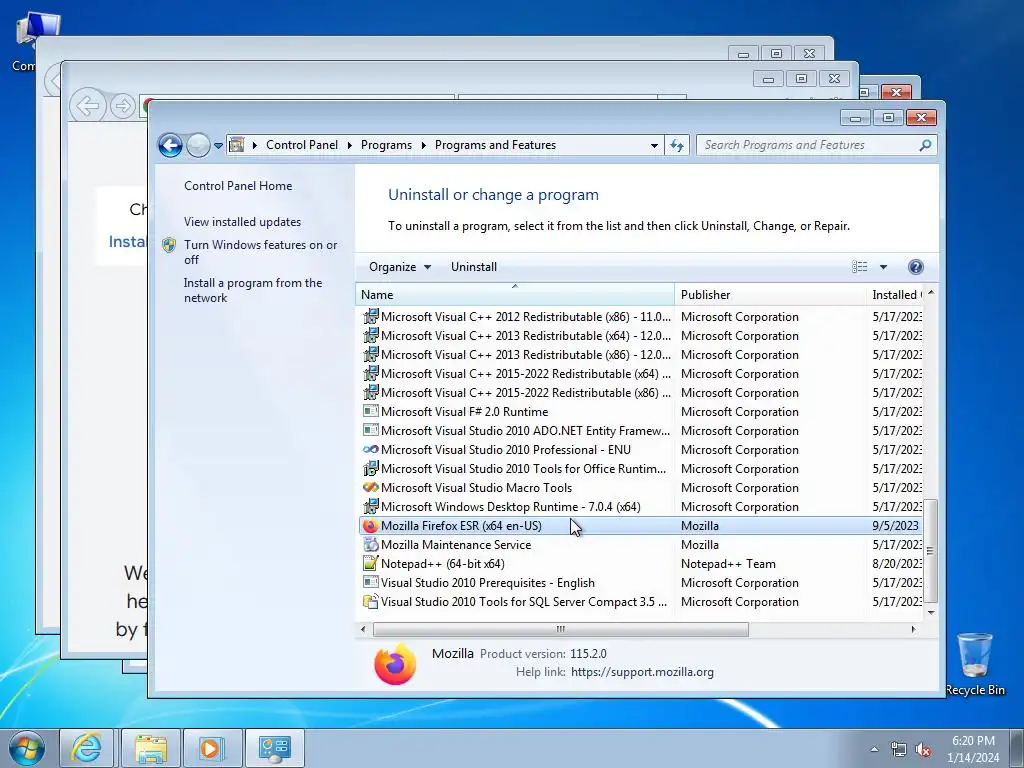Open Turn Windows features on or off
This screenshot has height=768, width=1024.
pos(260,252)
